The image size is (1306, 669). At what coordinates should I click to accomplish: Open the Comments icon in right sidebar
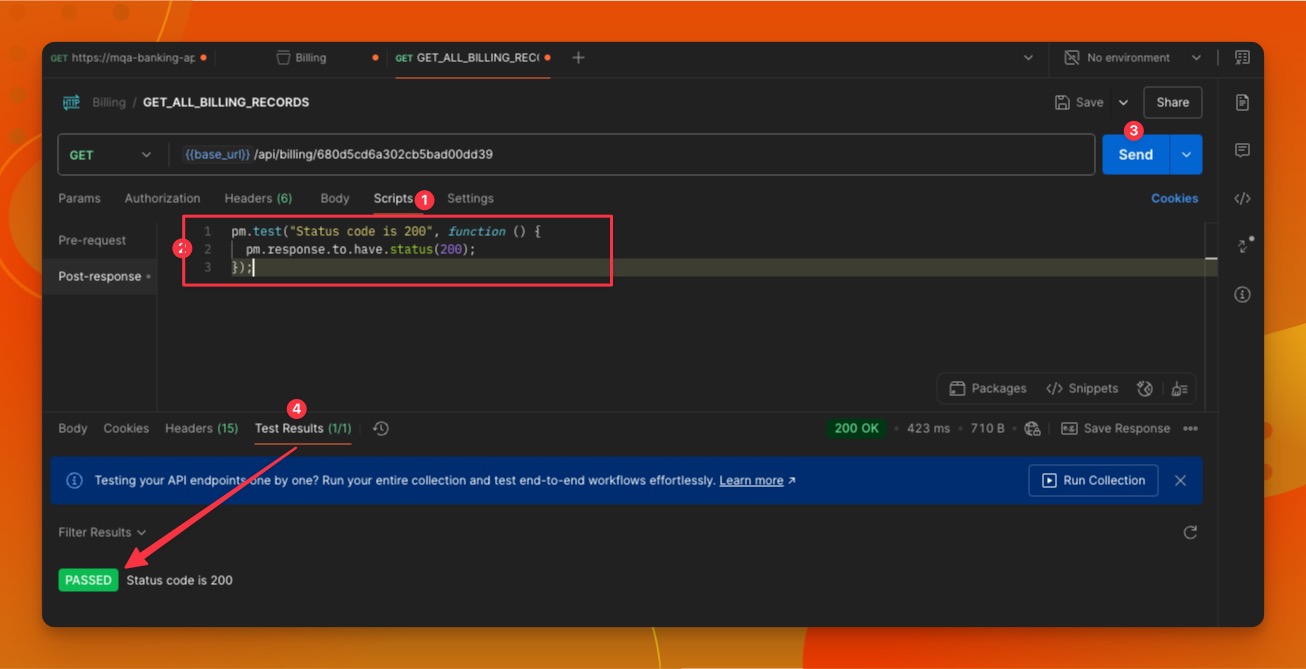pyautogui.click(x=1242, y=150)
